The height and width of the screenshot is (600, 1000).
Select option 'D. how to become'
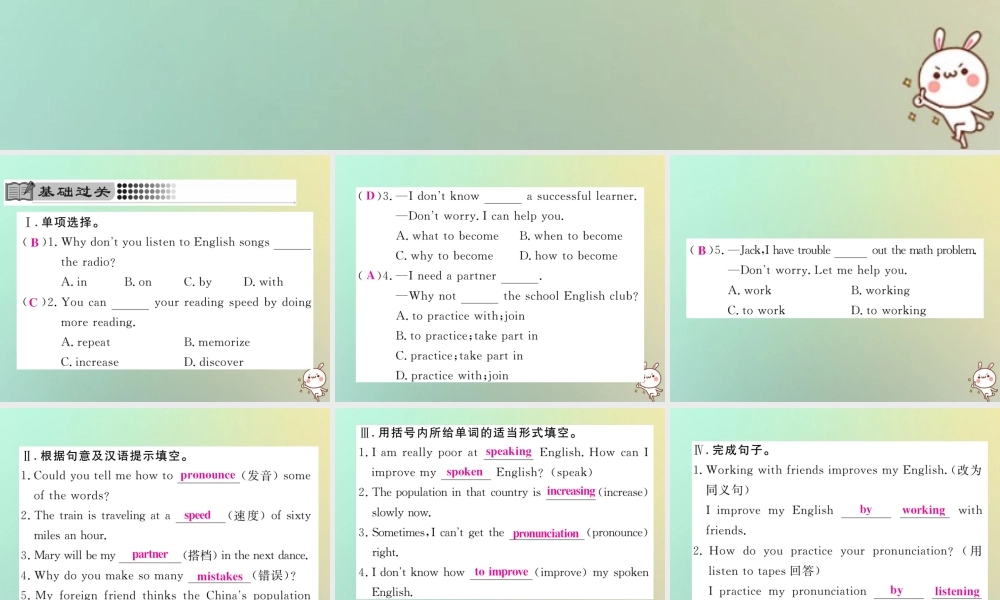[x=568, y=256]
